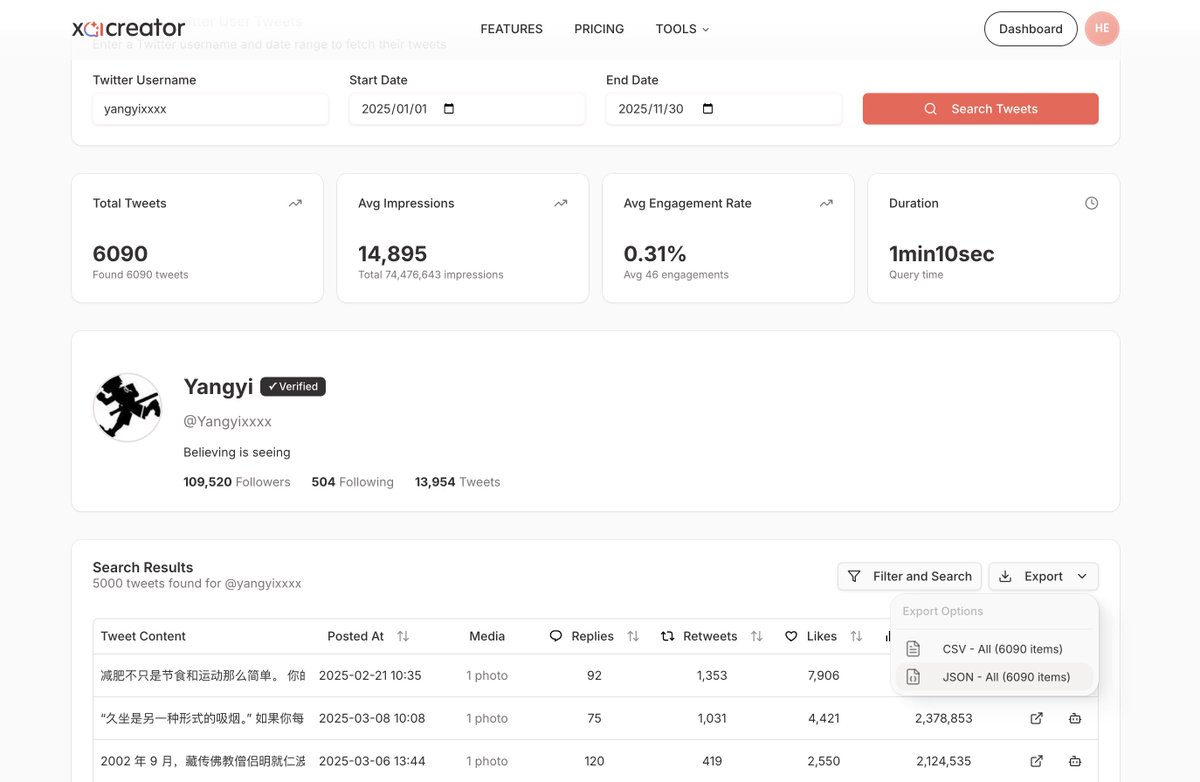Click Yangyi's profile avatar image
The width and height of the screenshot is (1200, 782).
pyautogui.click(x=127, y=407)
